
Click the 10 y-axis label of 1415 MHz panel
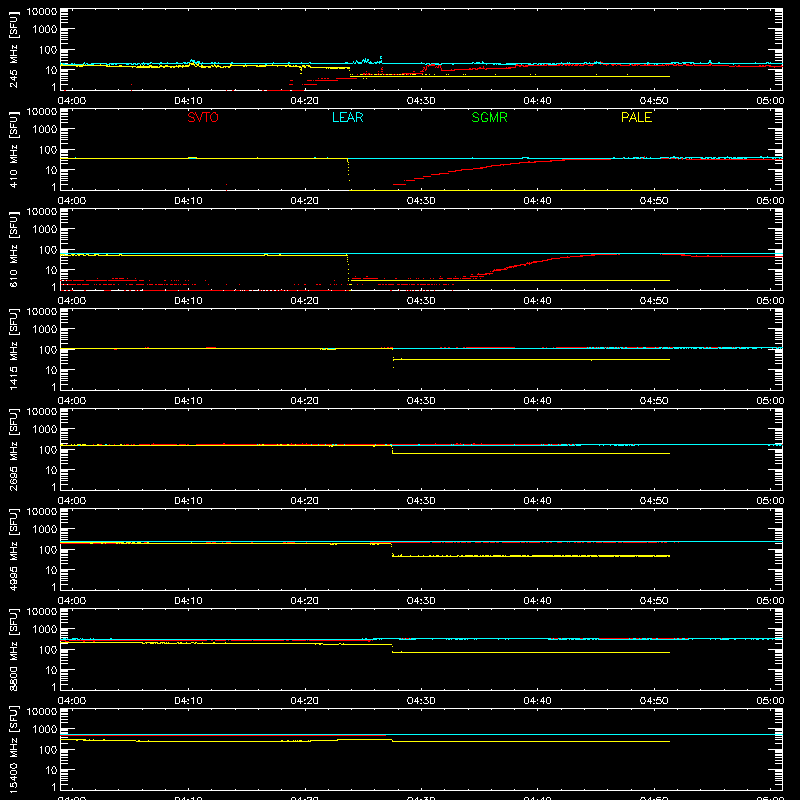pos(51,370)
